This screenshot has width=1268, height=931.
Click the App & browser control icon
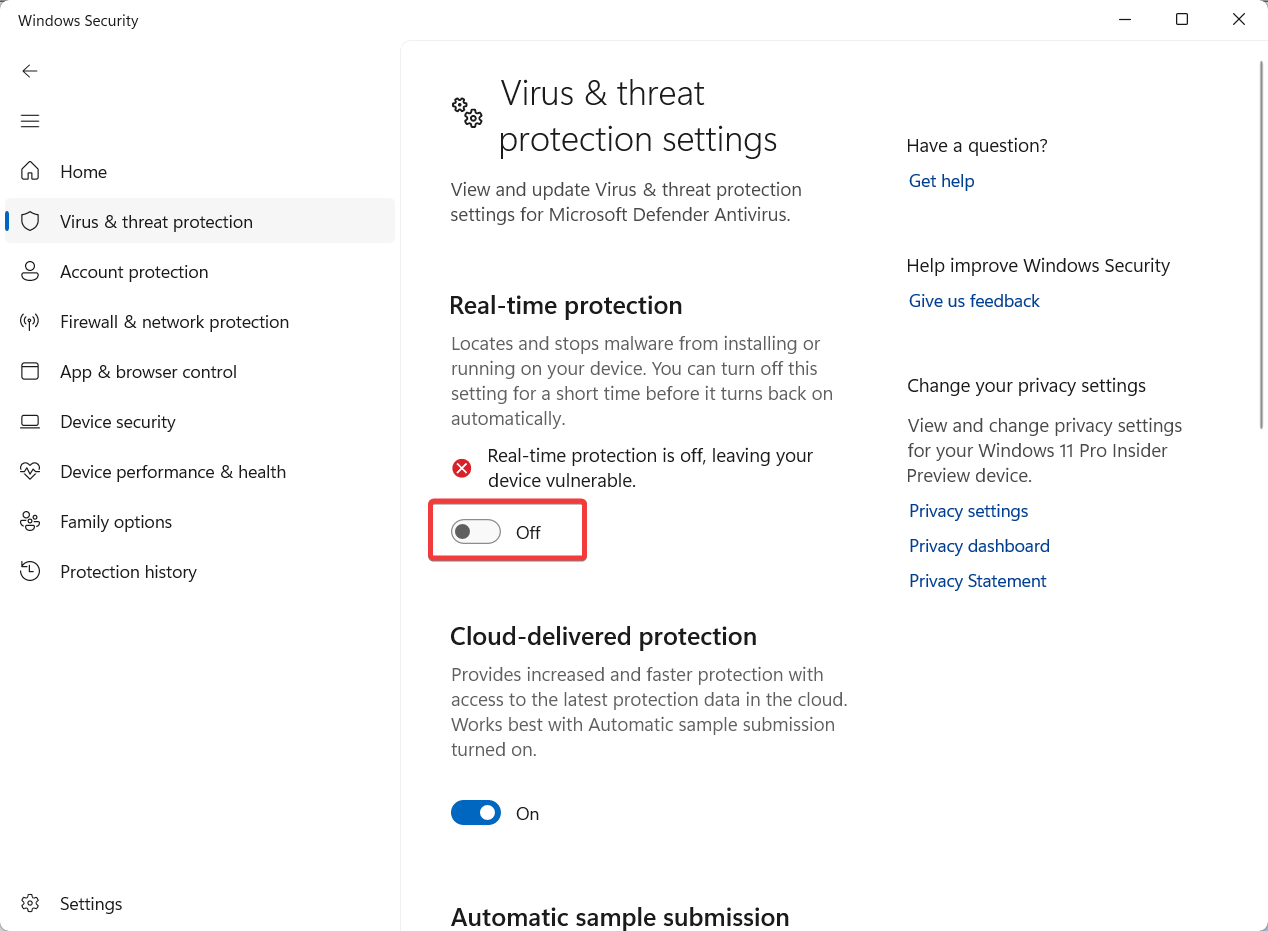pyautogui.click(x=30, y=372)
